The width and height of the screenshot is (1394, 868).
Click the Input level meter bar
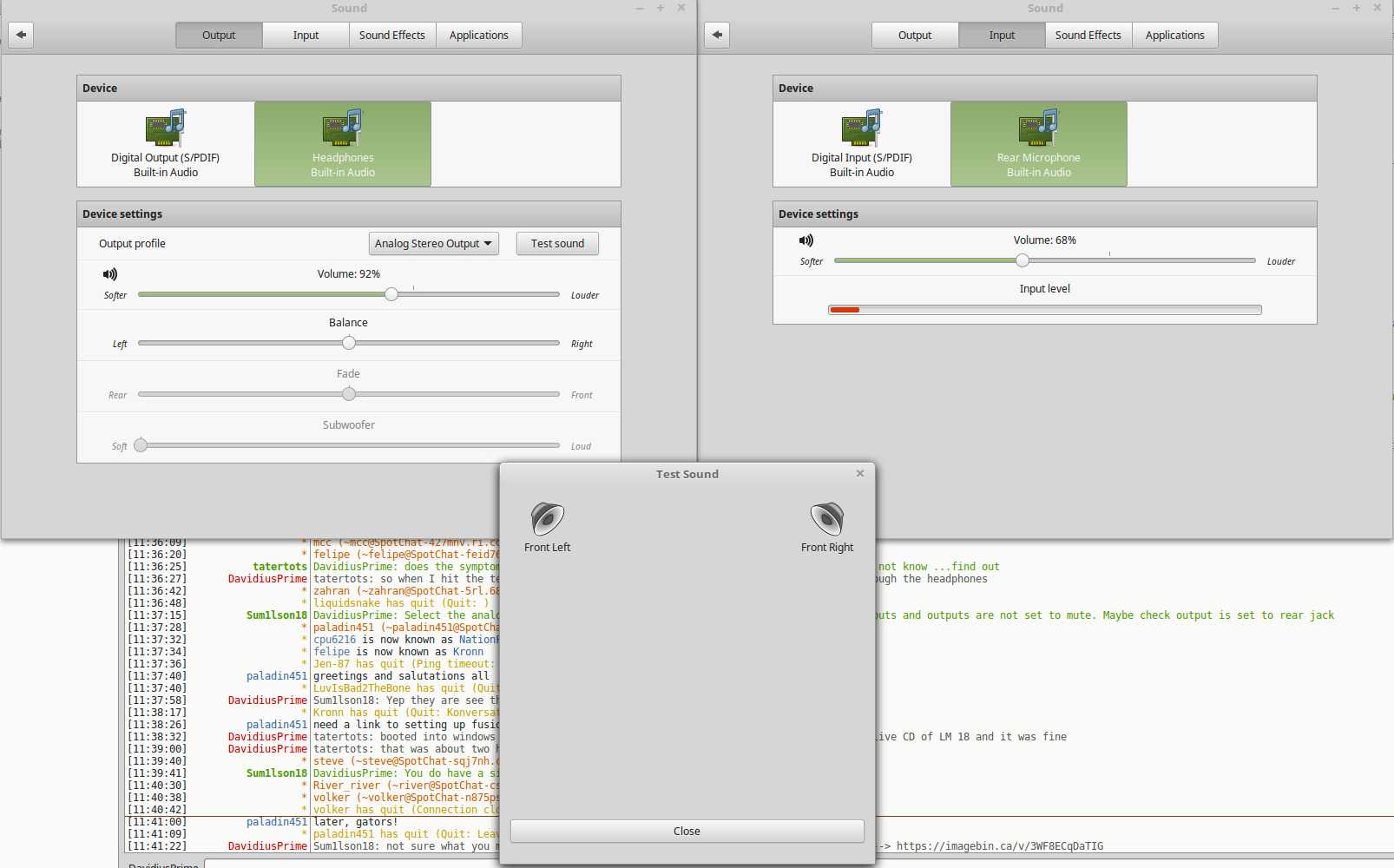[1045, 310]
